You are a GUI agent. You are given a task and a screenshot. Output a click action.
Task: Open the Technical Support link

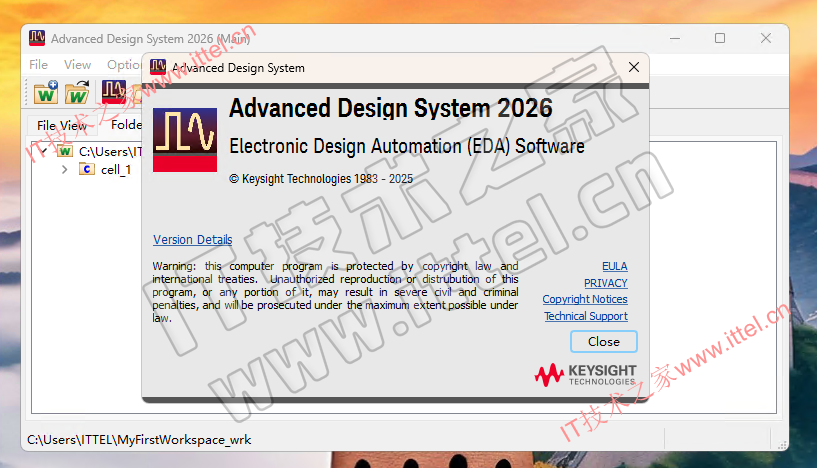pyautogui.click(x=586, y=316)
